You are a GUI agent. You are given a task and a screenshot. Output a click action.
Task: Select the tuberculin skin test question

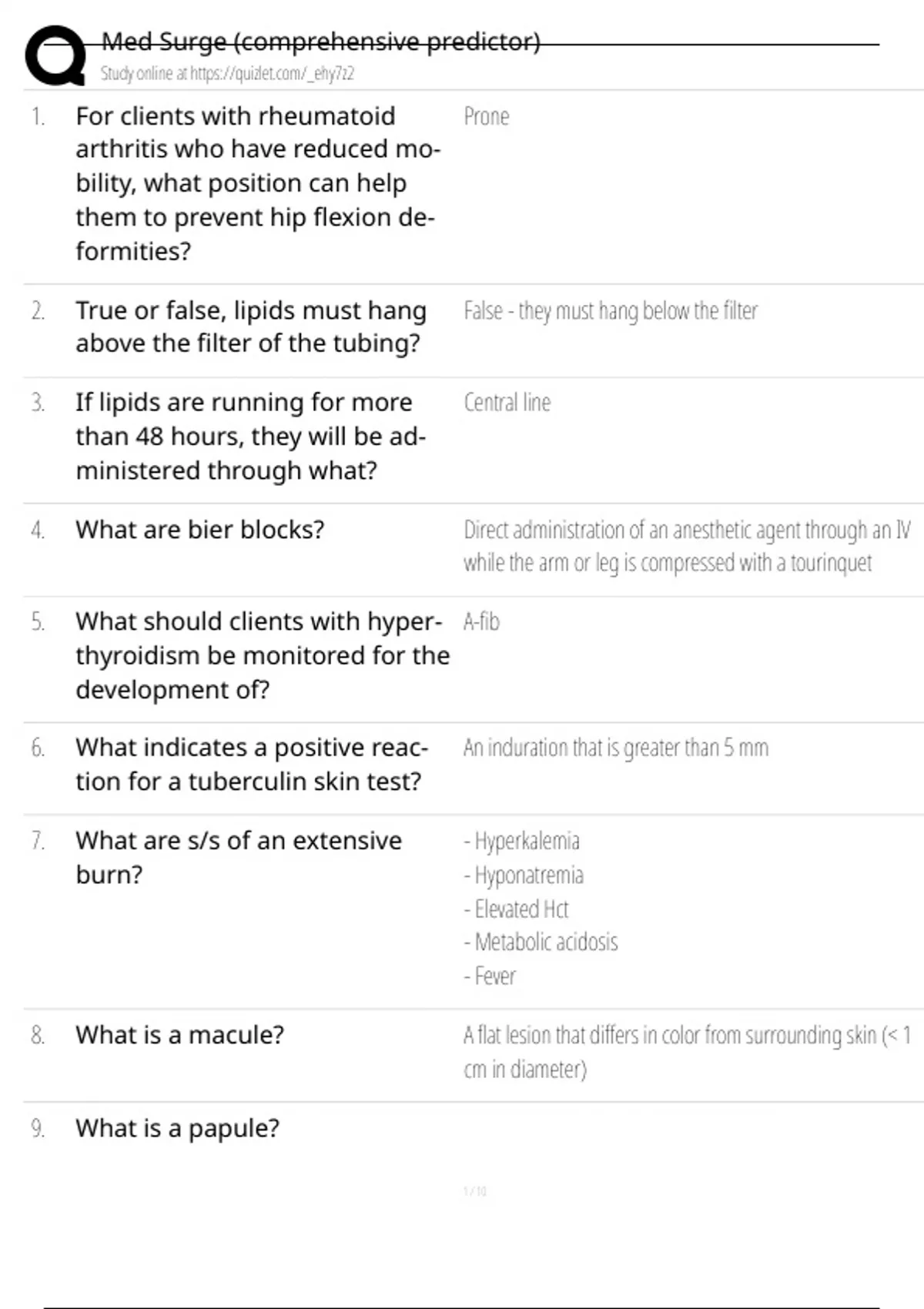[x=251, y=764]
